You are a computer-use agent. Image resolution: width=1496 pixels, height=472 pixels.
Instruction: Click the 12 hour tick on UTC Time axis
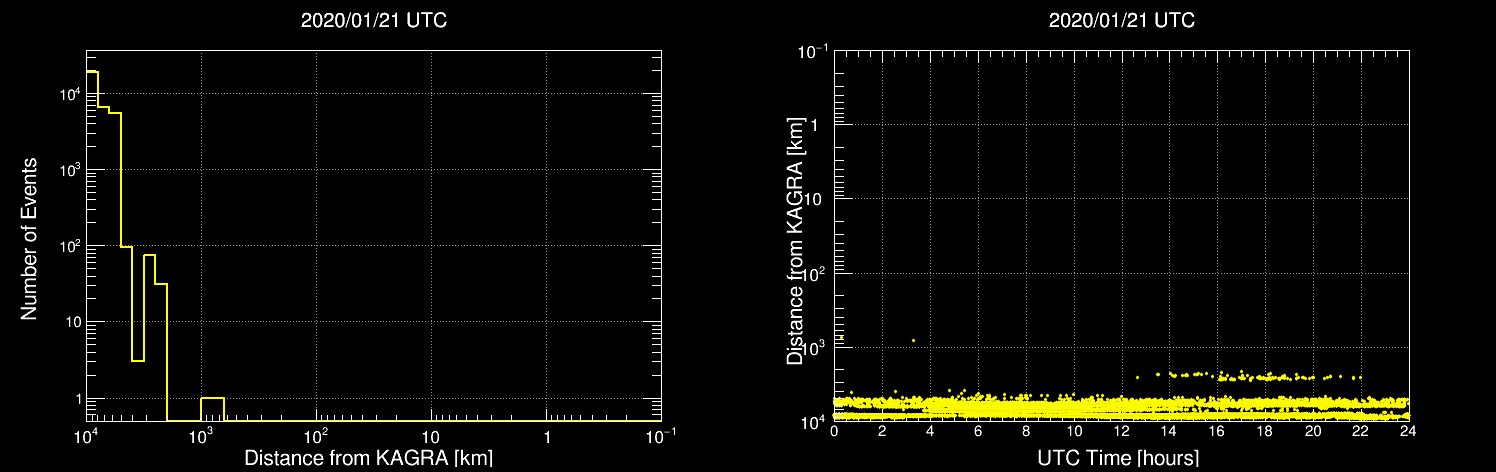(1122, 432)
